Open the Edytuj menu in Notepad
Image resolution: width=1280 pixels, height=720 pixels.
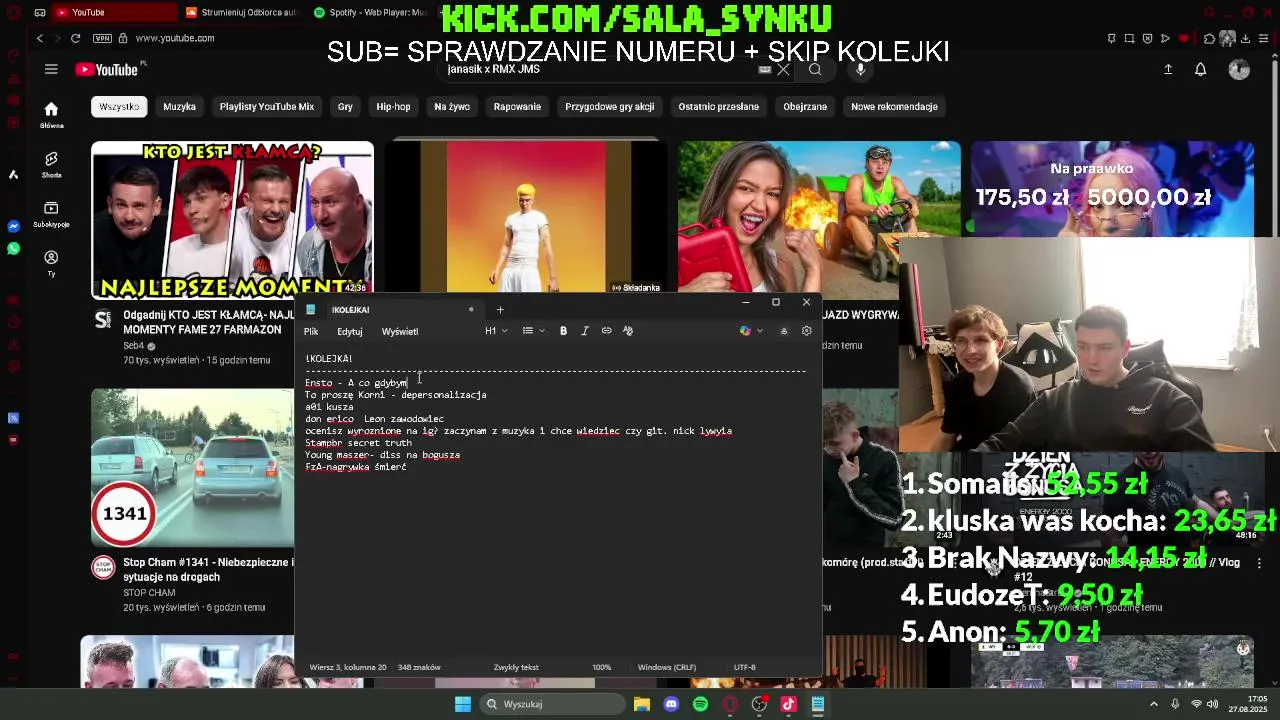(x=350, y=331)
